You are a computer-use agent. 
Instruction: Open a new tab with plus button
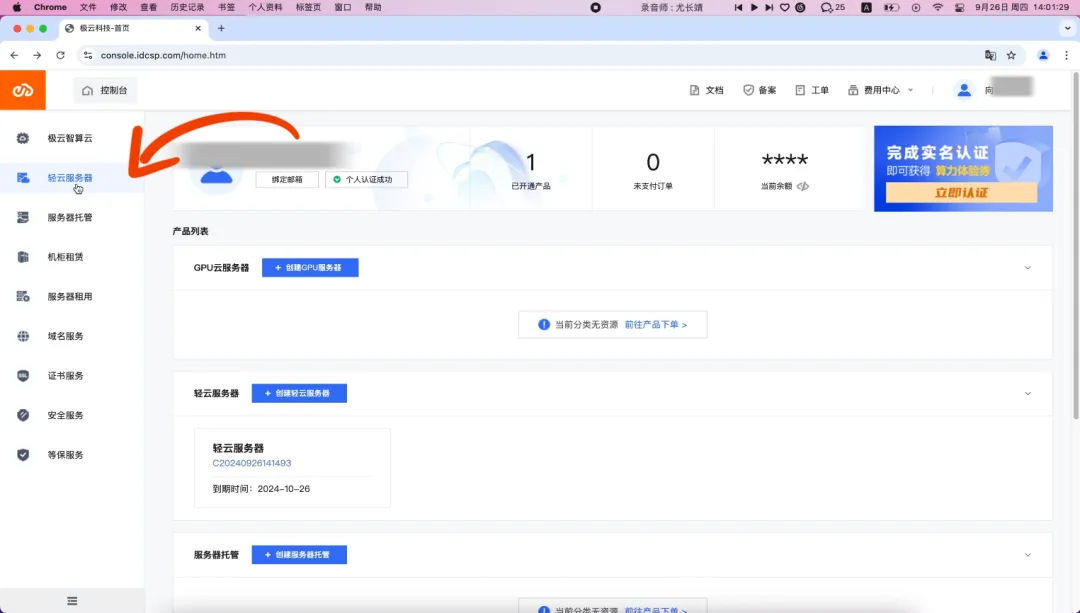pyautogui.click(x=221, y=28)
